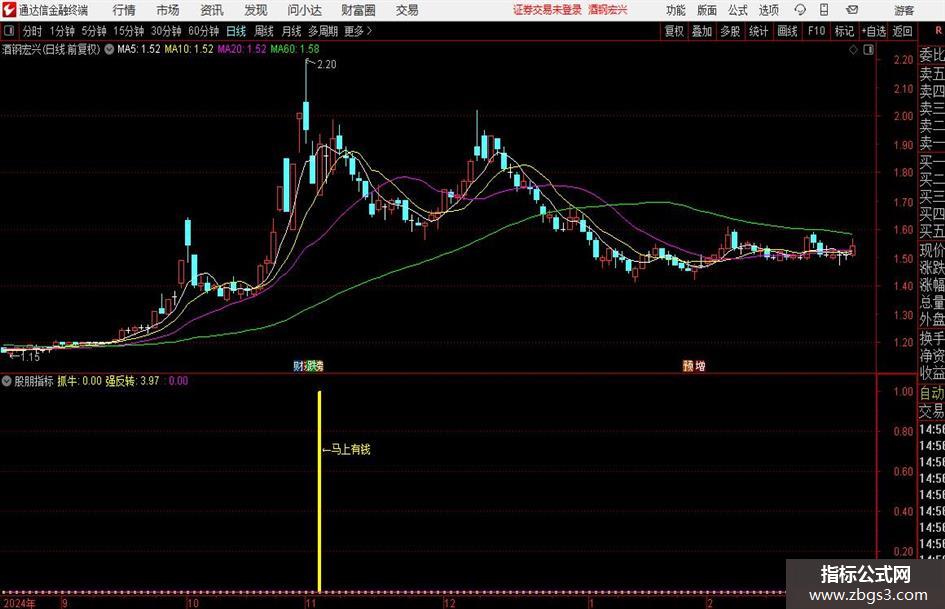
Task: Click 证券交易未登录 login link
Action: (547, 10)
